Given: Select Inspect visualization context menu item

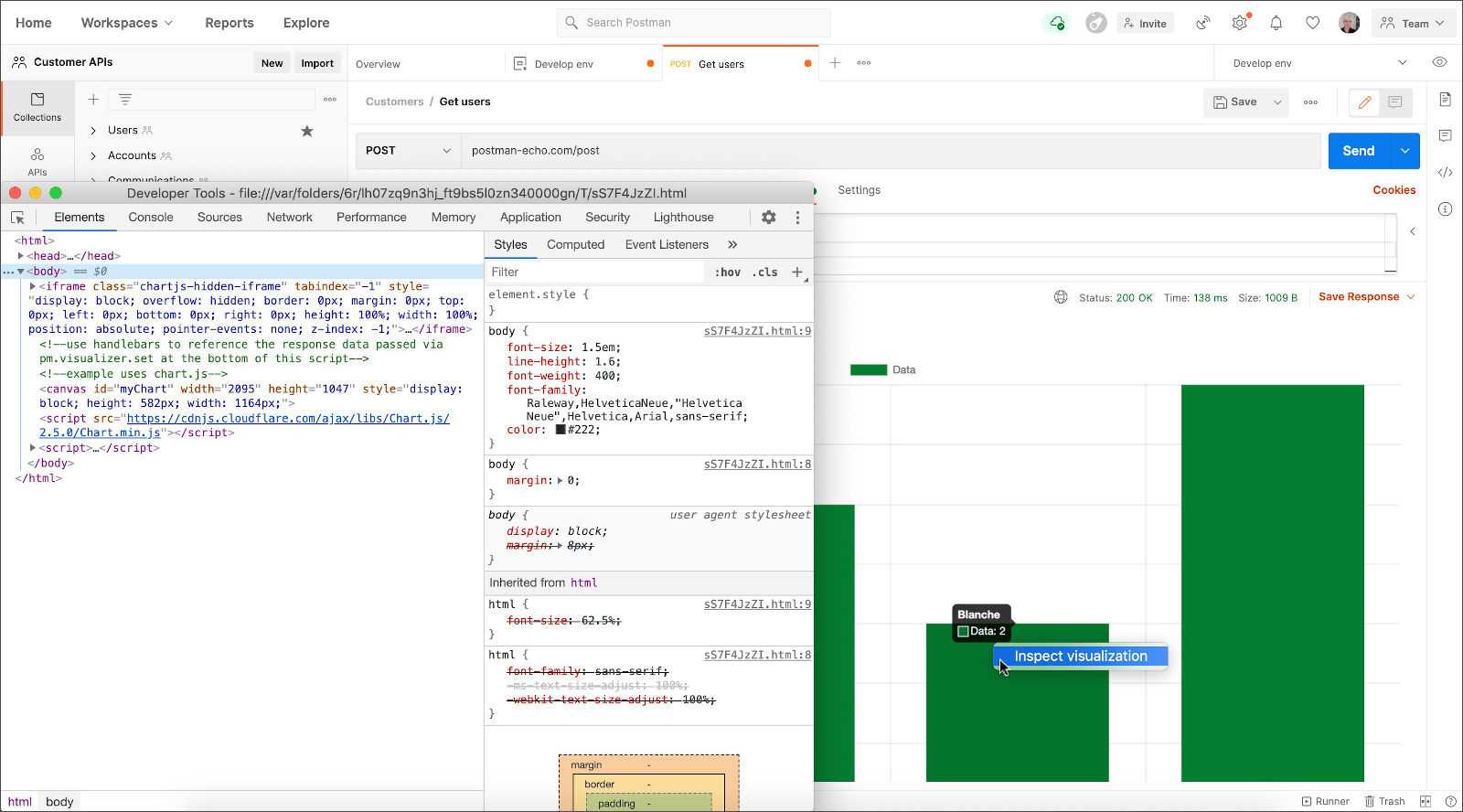Looking at the screenshot, I should point(1081,657).
